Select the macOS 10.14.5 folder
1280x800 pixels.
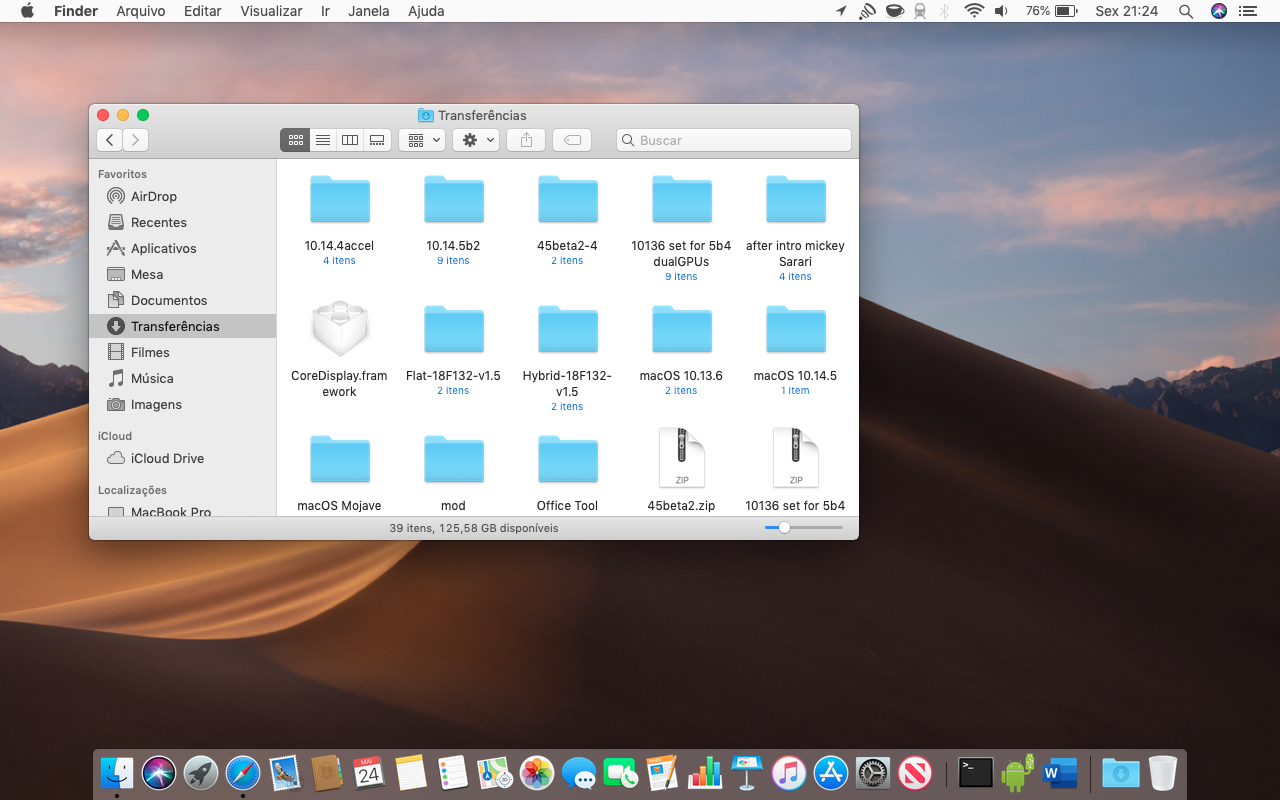(796, 329)
